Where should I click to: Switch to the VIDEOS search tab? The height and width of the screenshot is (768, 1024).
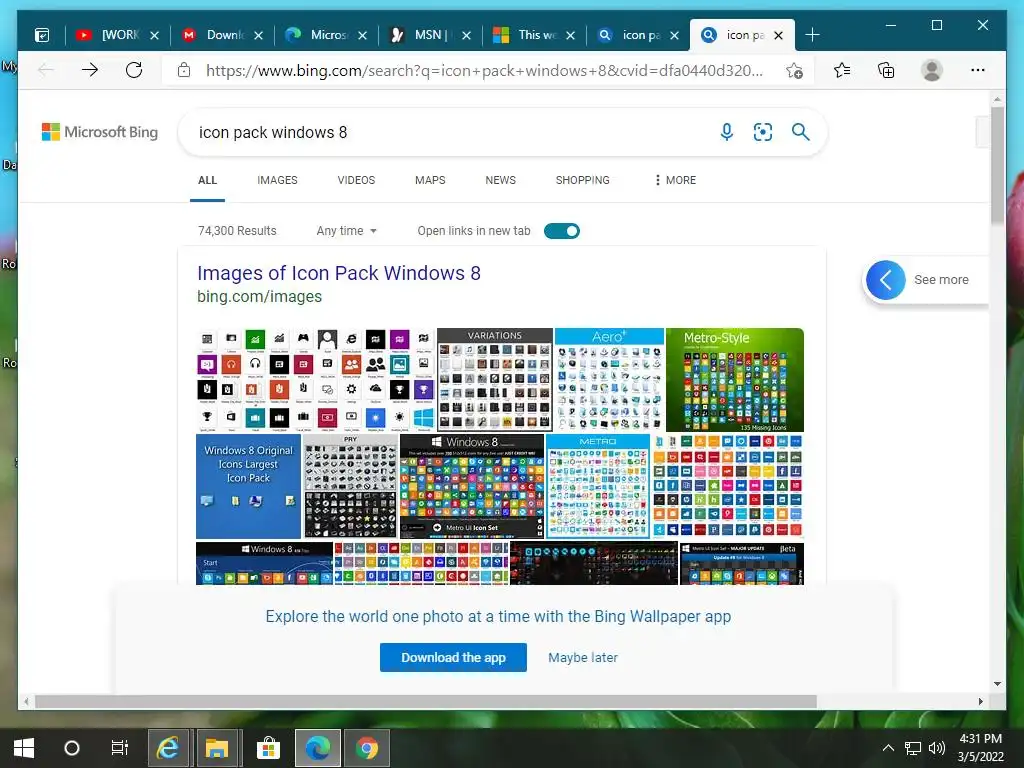pos(356,180)
